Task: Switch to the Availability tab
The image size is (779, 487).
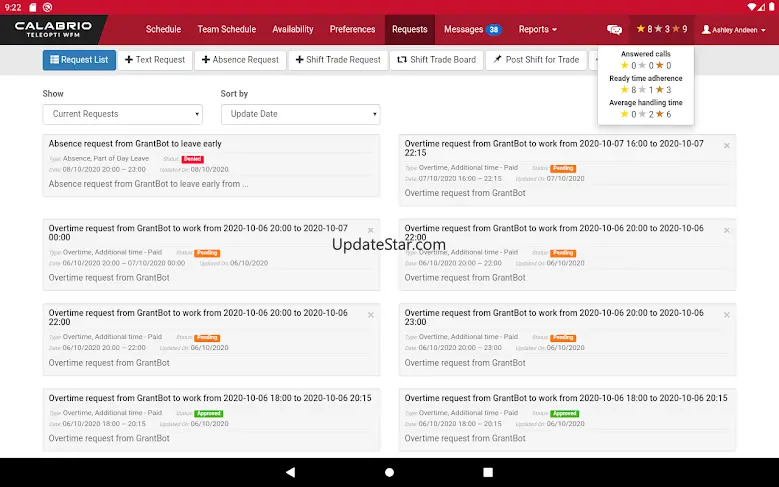Action: (293, 30)
